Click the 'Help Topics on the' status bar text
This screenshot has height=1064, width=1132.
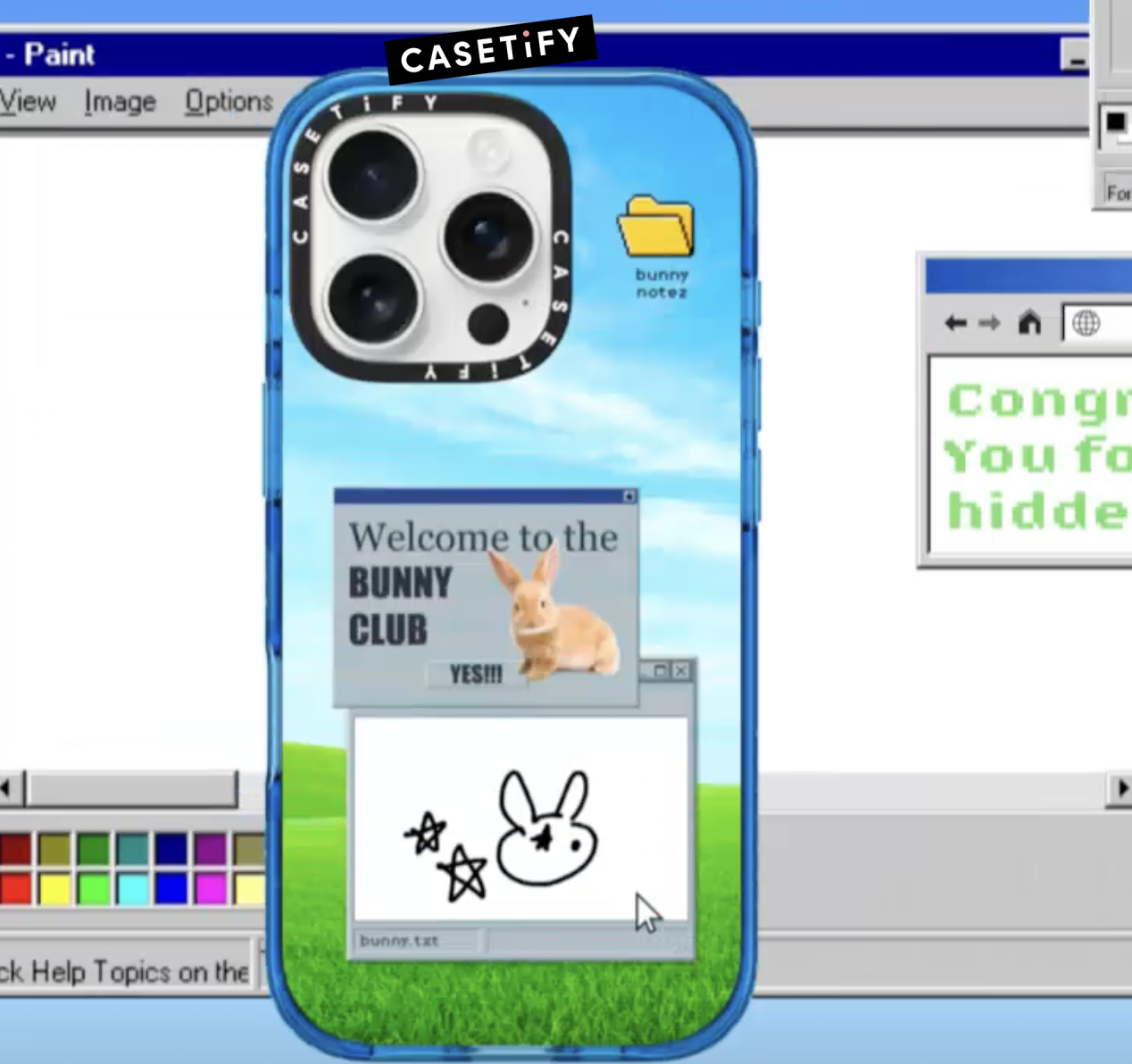[140, 971]
